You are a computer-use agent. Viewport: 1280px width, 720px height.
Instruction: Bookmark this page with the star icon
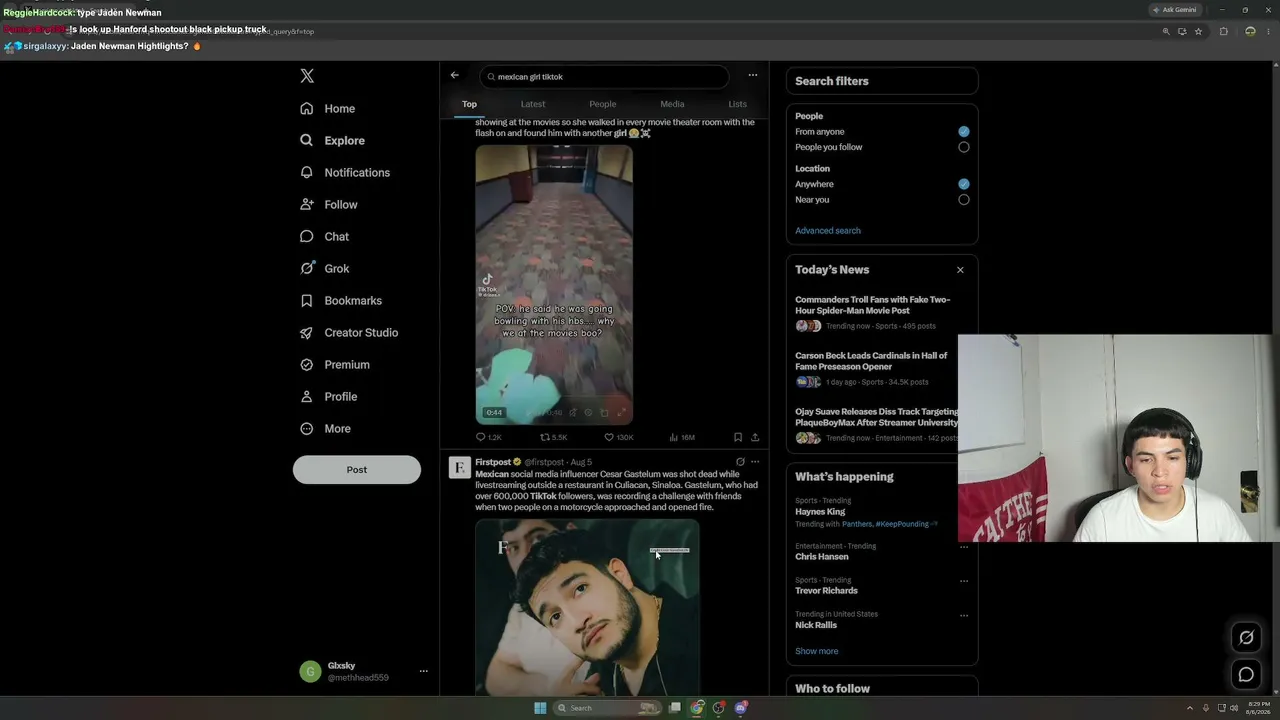point(1198,31)
